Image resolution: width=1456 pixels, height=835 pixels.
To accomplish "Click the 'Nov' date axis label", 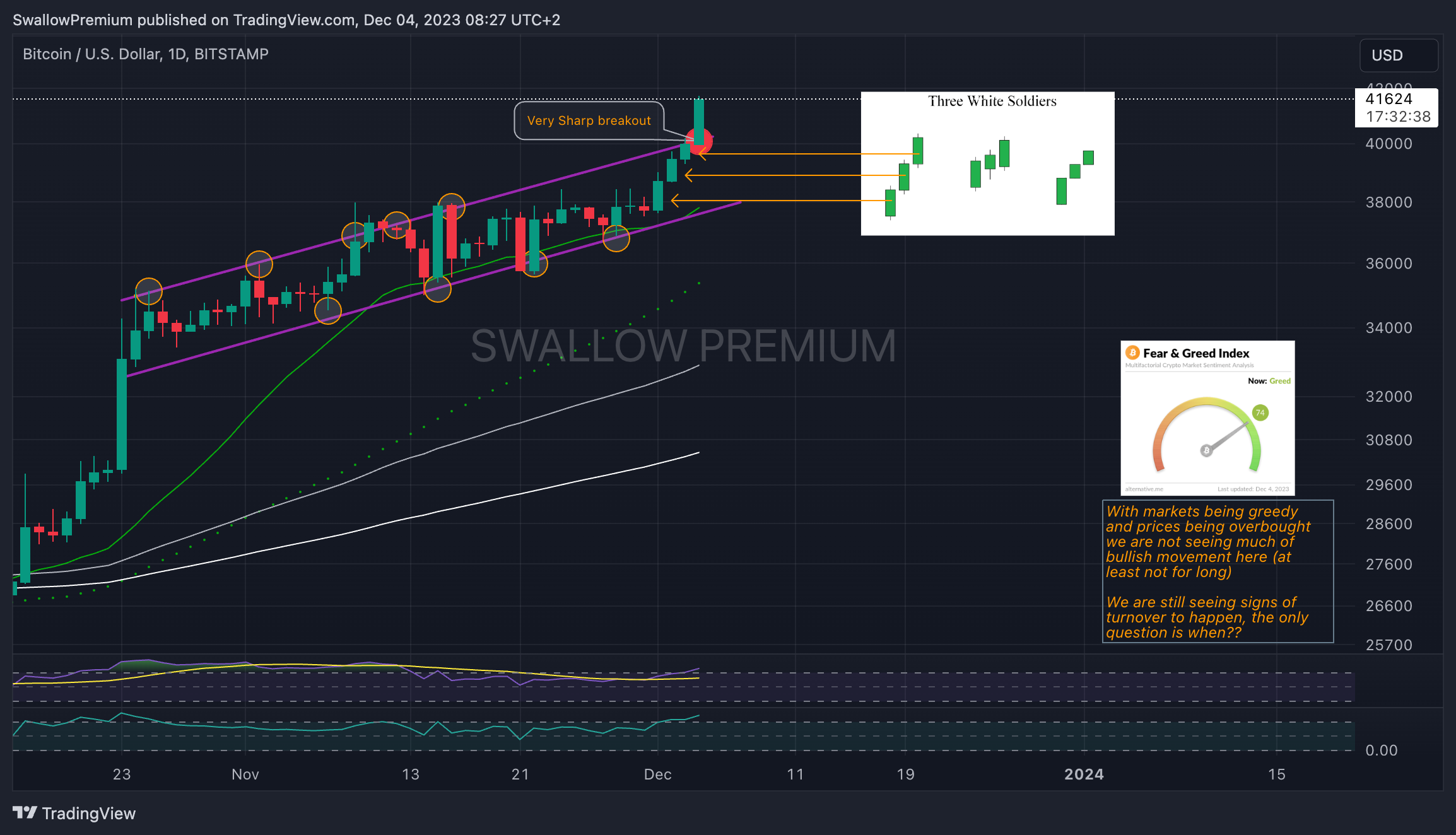I will pyautogui.click(x=245, y=774).
